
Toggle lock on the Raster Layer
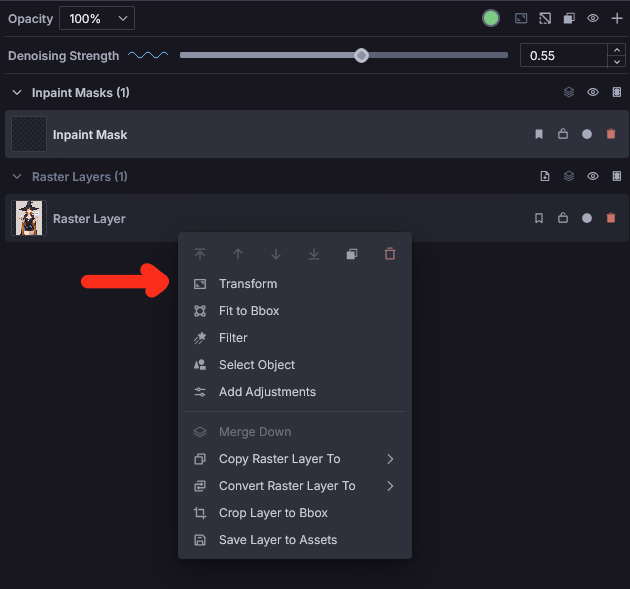point(563,218)
